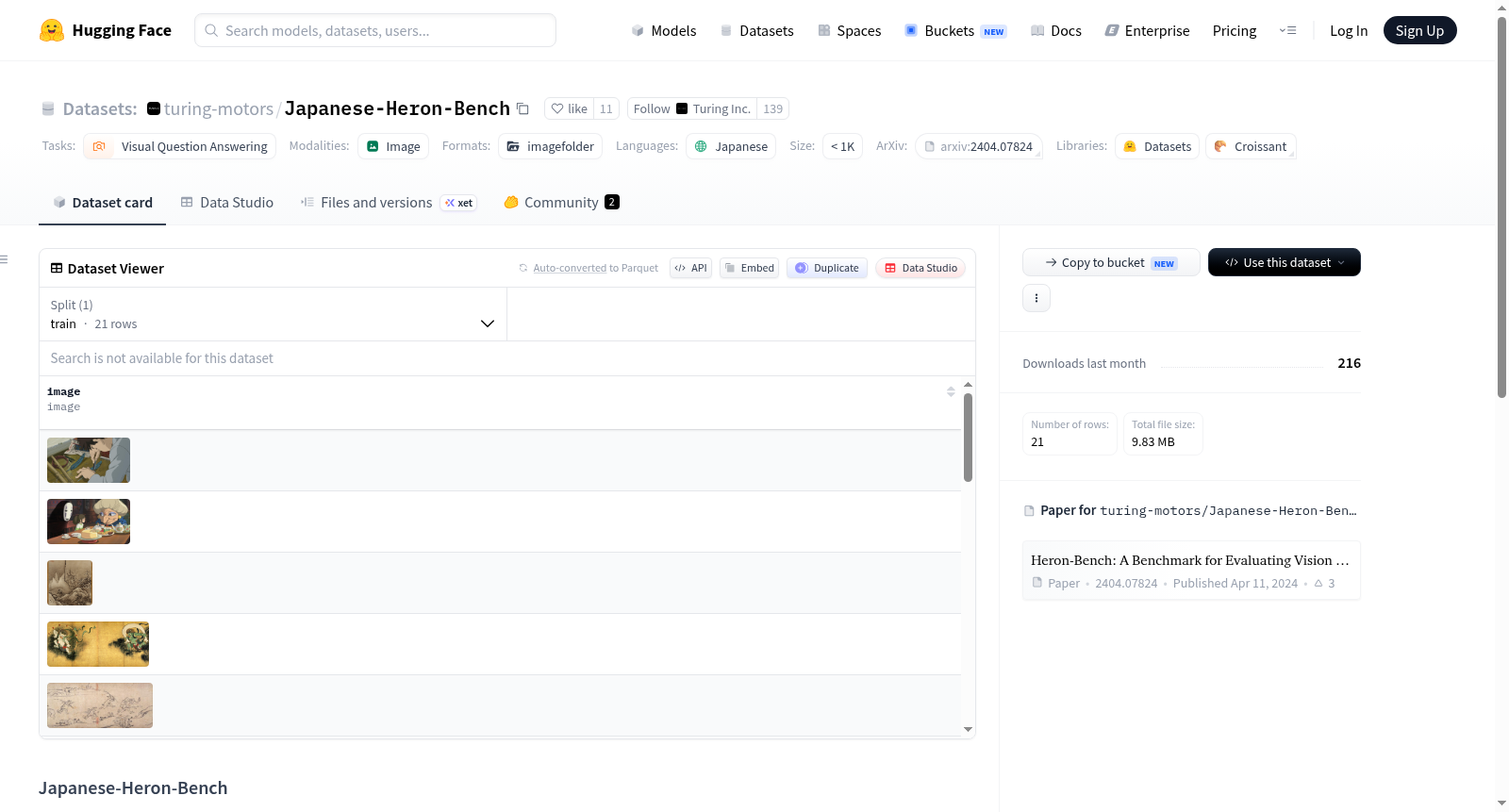
Task: Click the Embed button in Dataset Viewer
Action: pyautogui.click(x=750, y=268)
